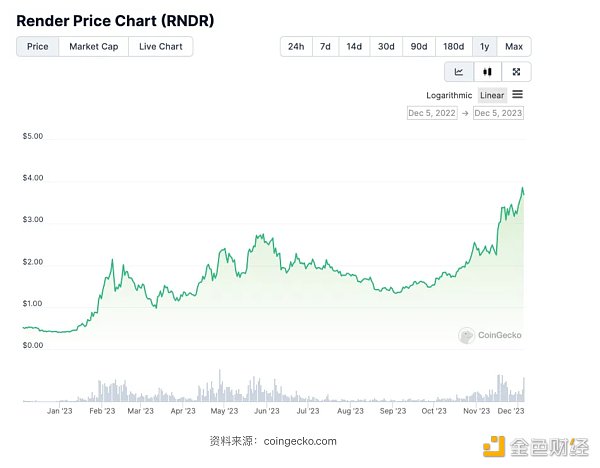
Task: Show the 24h price range
Action: pos(296,47)
